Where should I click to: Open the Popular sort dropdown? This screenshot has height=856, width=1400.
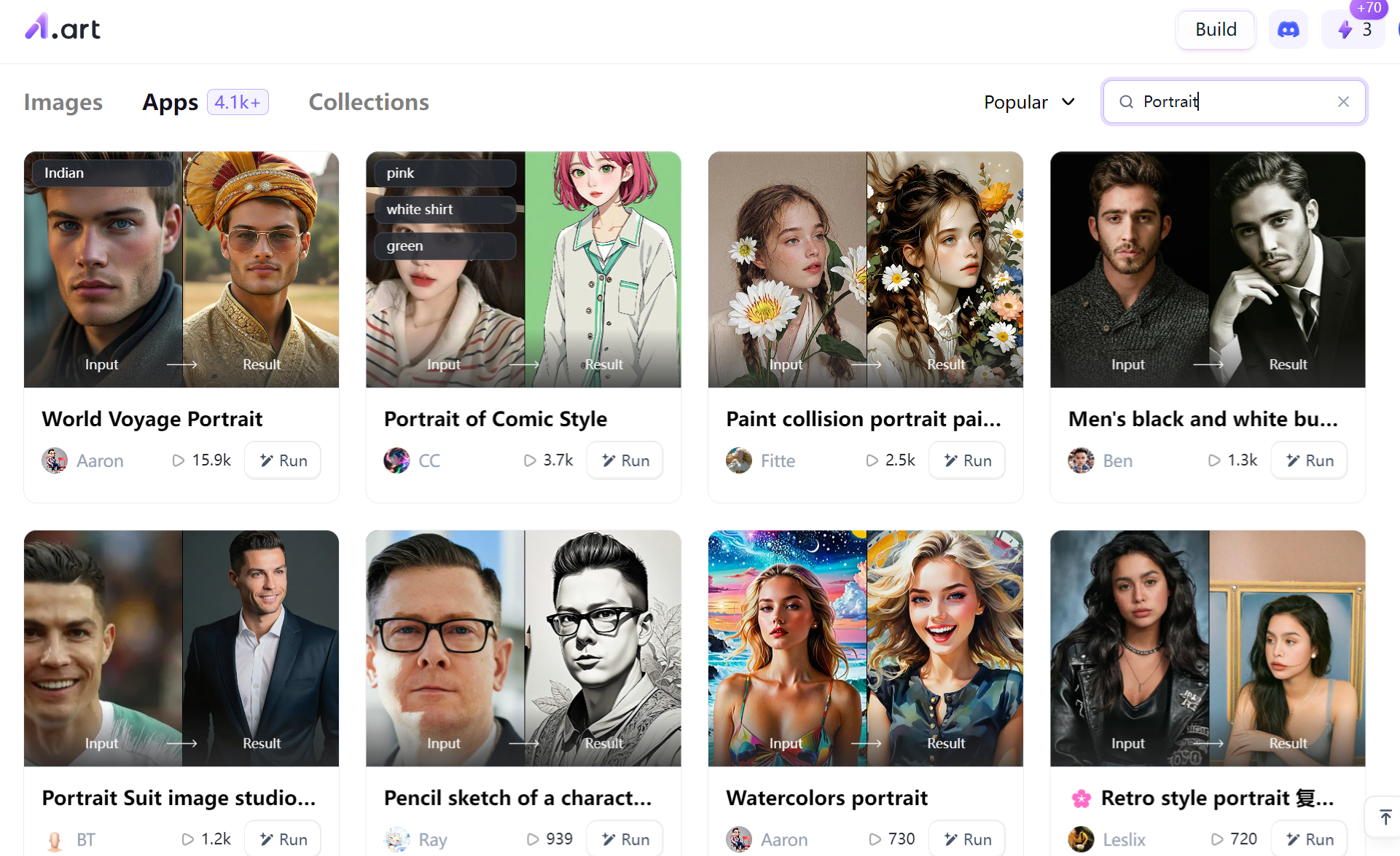(x=1029, y=102)
